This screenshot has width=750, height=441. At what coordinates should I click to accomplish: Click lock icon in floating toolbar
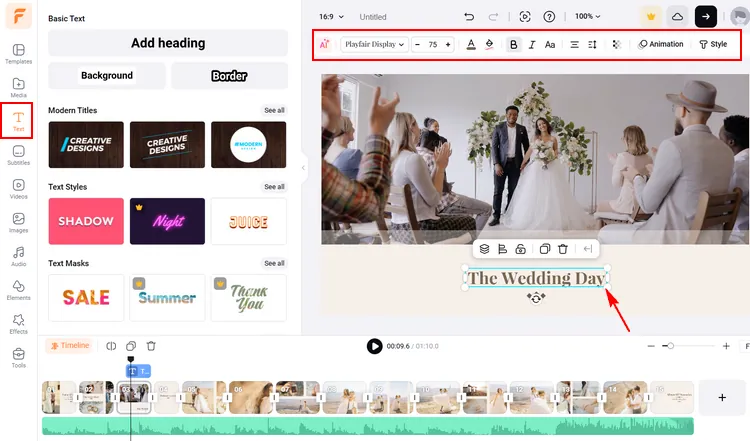(520, 249)
